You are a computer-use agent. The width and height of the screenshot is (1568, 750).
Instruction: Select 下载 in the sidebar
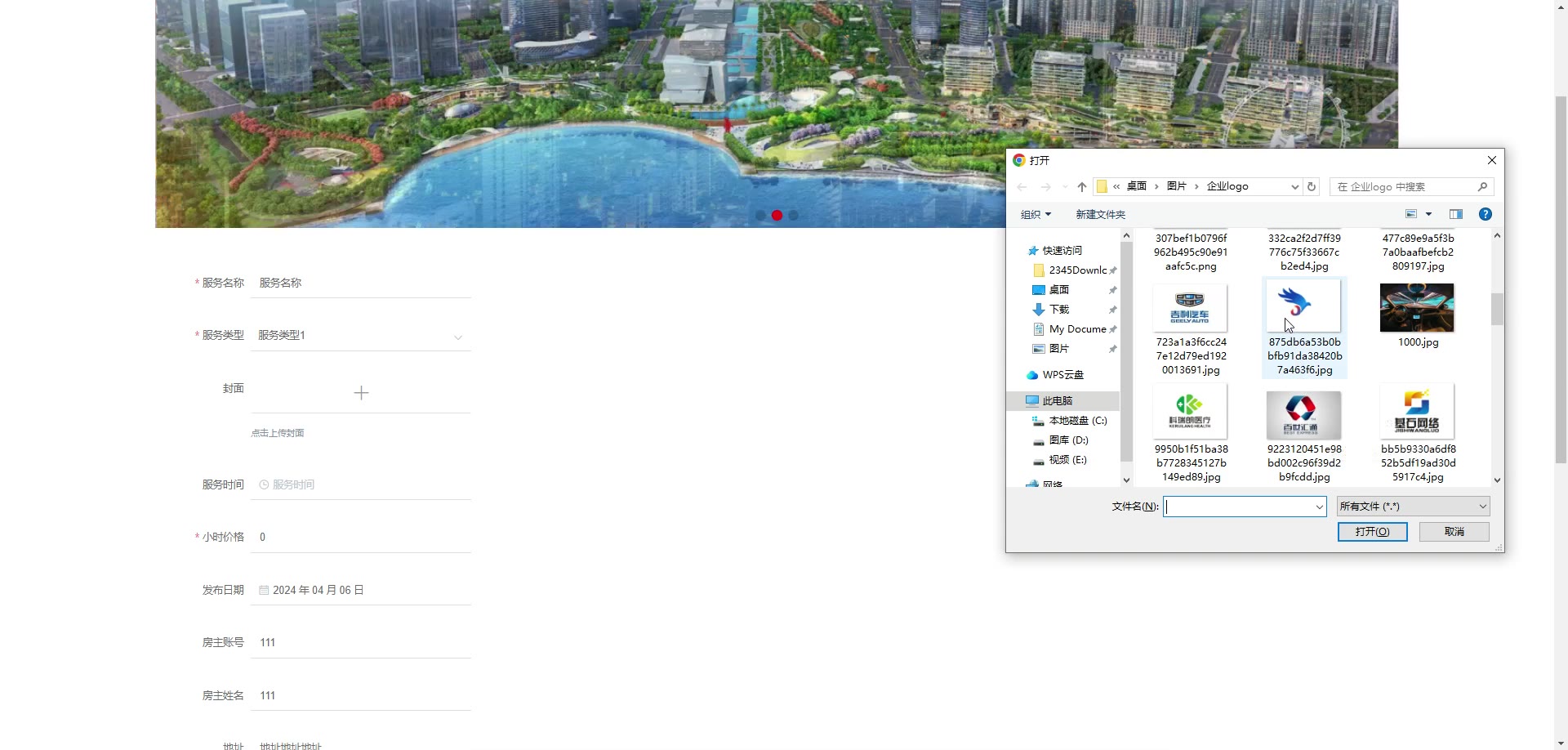1059,310
